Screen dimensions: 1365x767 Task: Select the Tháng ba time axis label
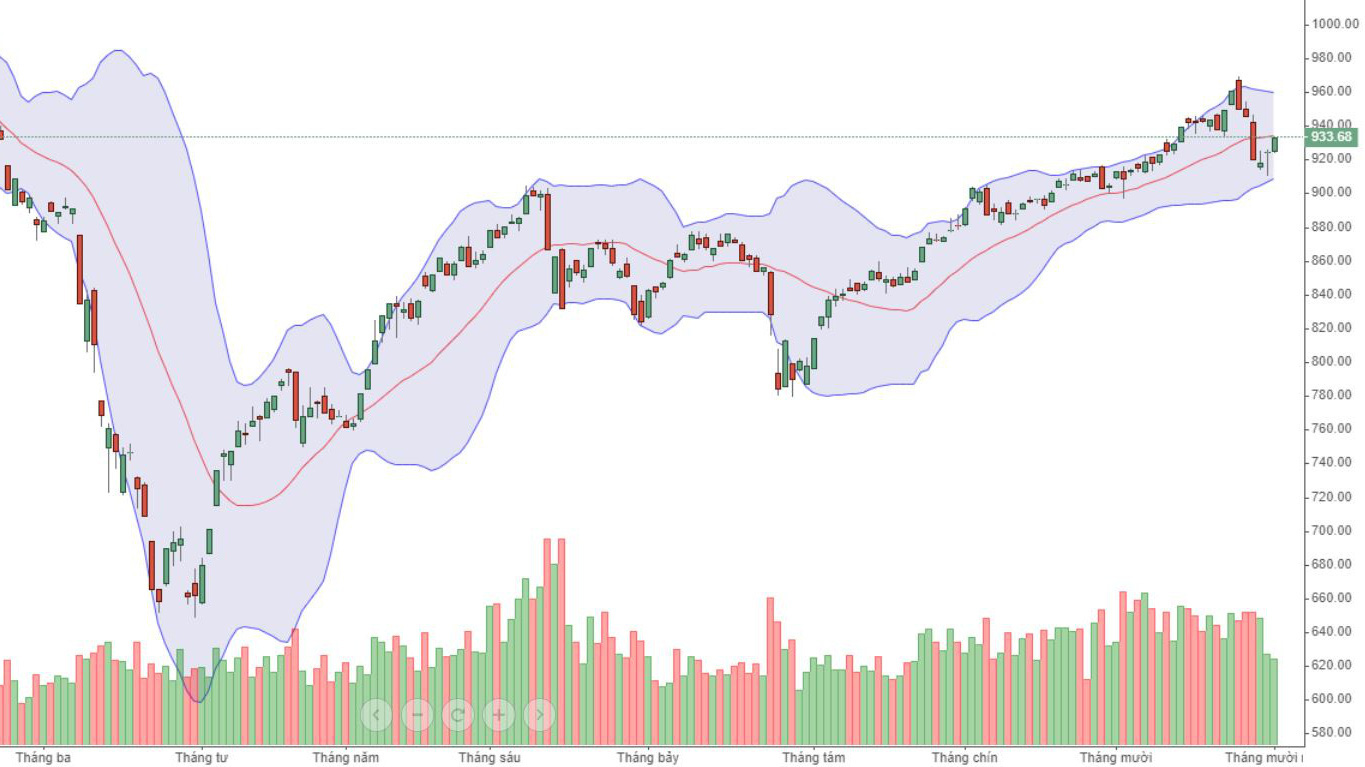pyautogui.click(x=43, y=757)
